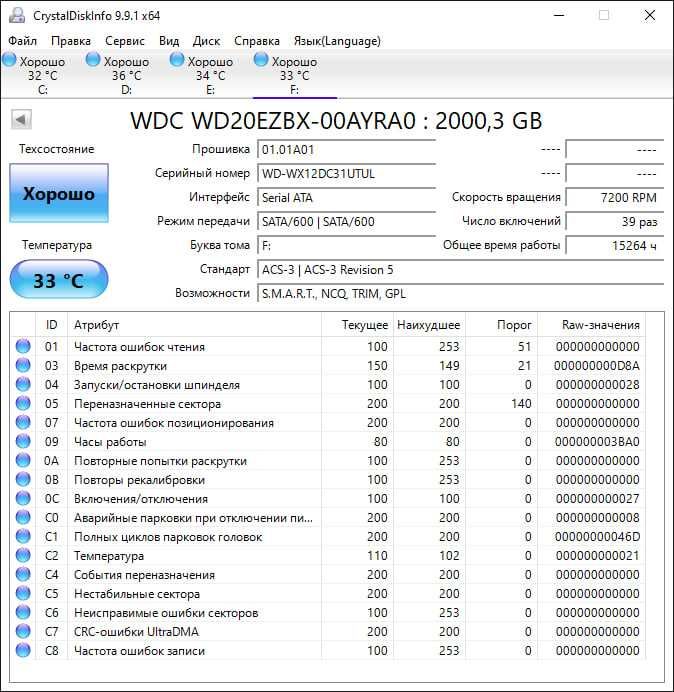Click the Текущее column header
Screen dimensions: 674x692
(358, 325)
